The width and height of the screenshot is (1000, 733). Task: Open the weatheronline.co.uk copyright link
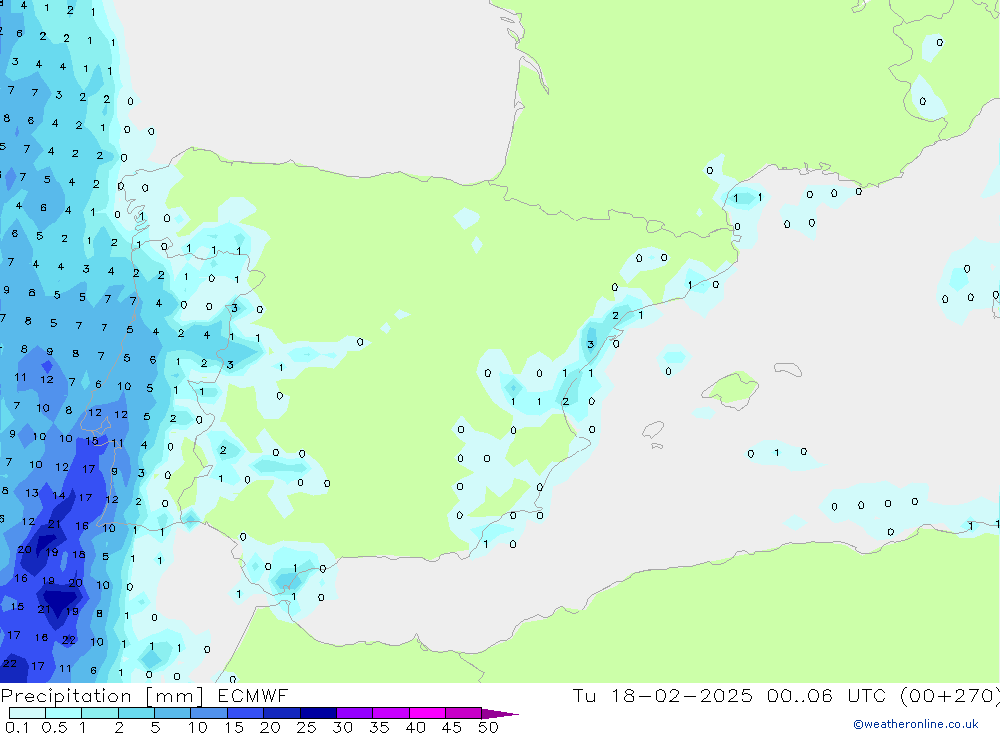pos(916,724)
